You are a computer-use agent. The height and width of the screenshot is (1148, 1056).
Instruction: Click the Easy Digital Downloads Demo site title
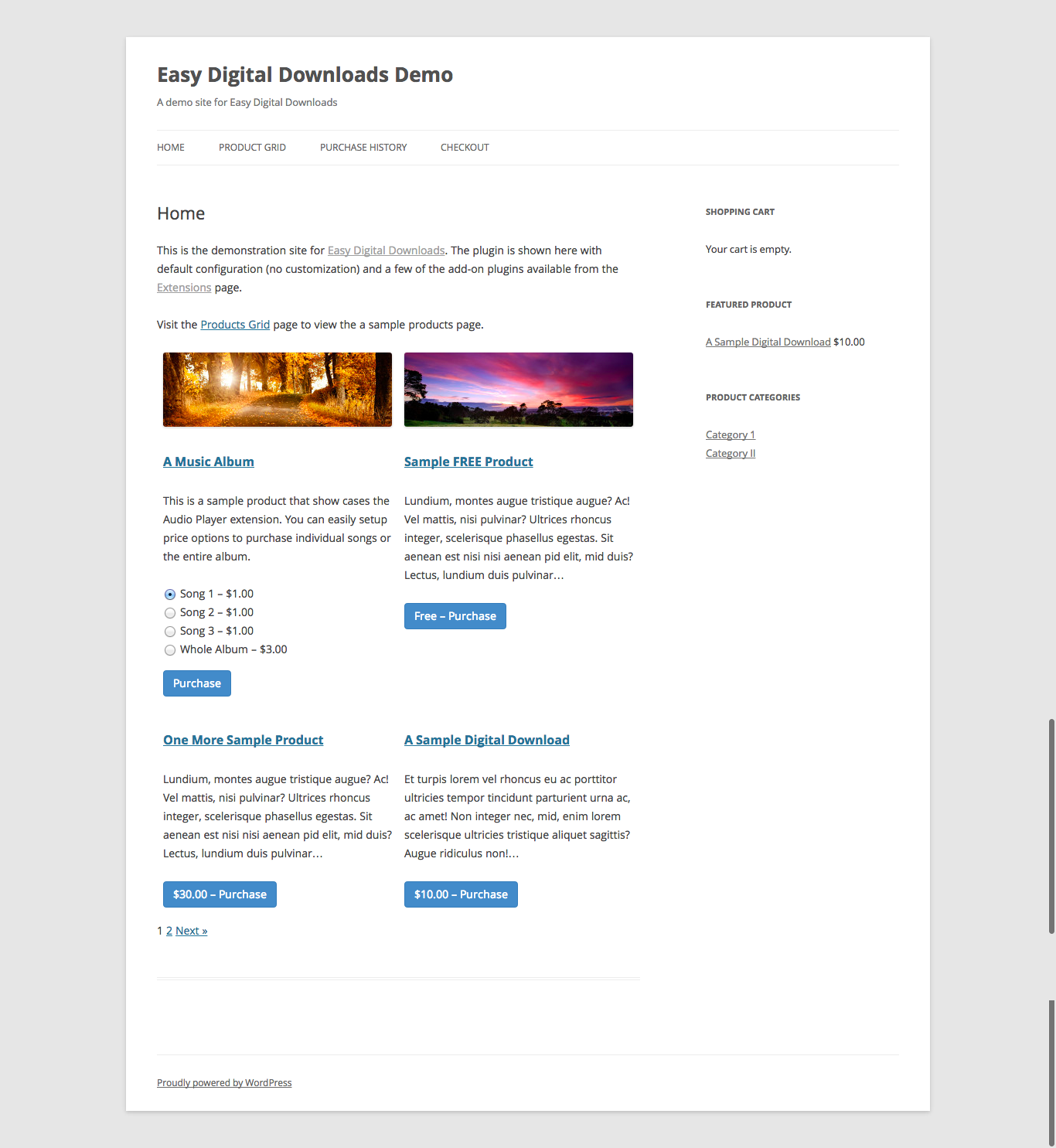click(x=305, y=75)
